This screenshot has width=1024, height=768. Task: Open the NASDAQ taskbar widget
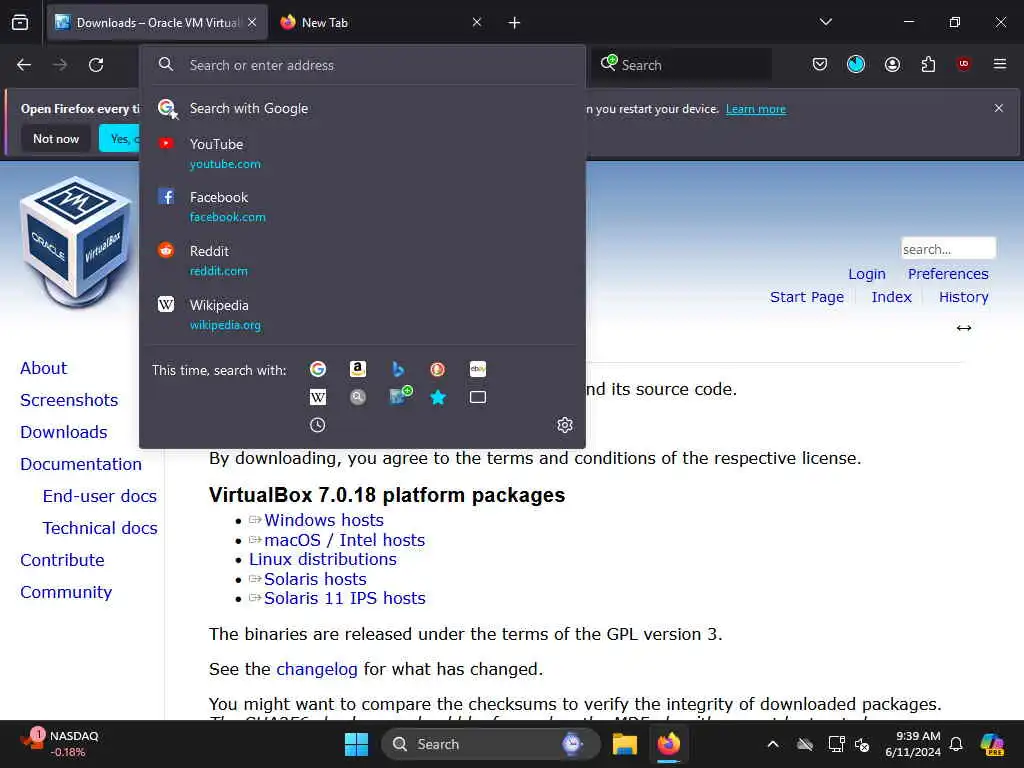(59, 744)
